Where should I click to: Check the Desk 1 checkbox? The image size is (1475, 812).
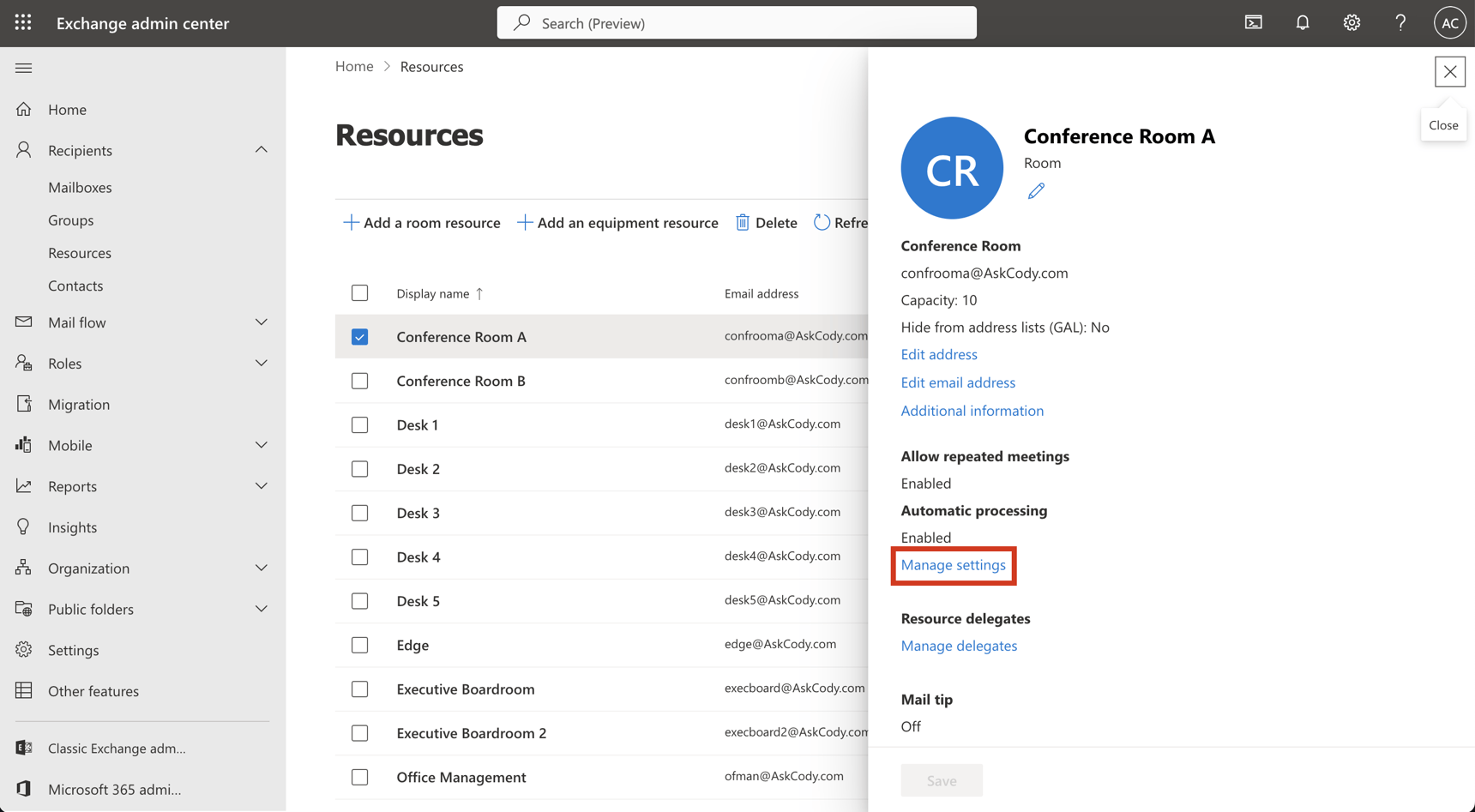coord(359,424)
